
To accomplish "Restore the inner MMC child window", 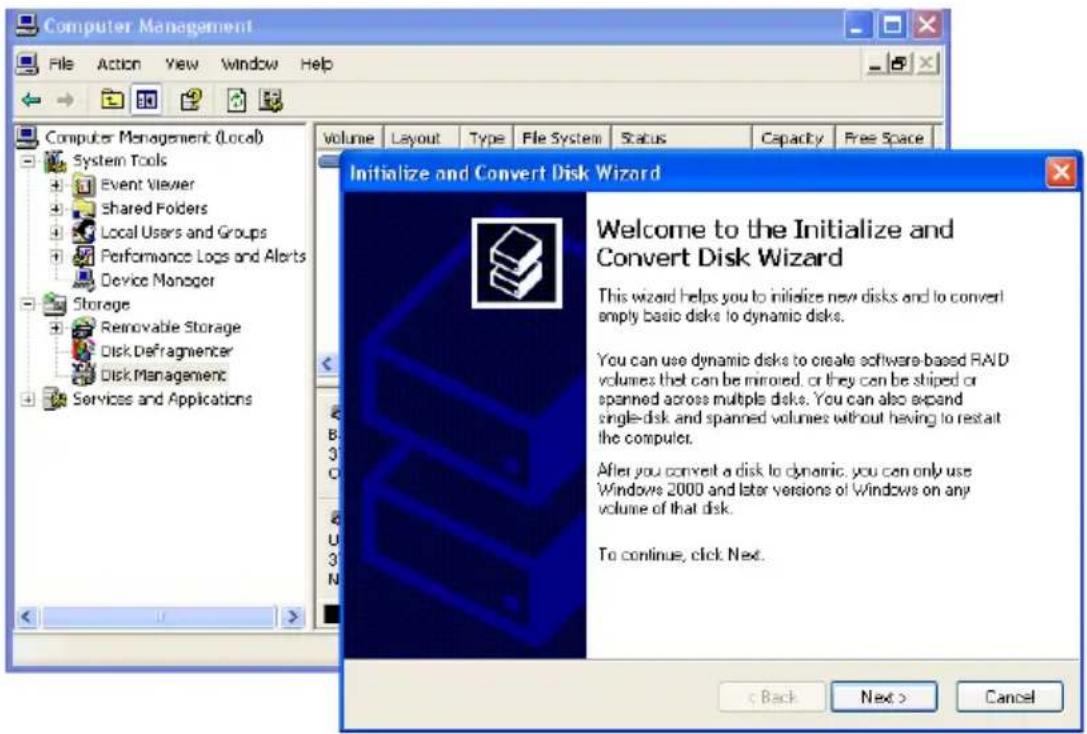I will click(900, 64).
